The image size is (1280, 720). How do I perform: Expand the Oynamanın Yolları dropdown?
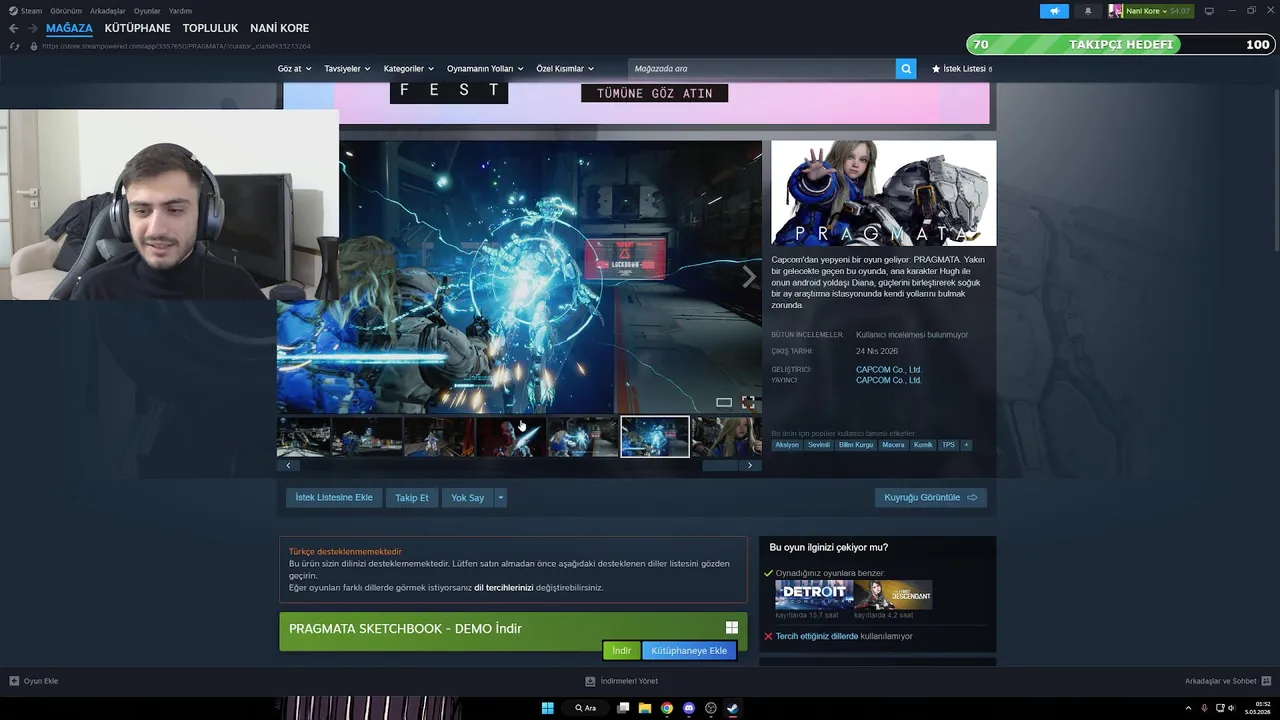(485, 69)
